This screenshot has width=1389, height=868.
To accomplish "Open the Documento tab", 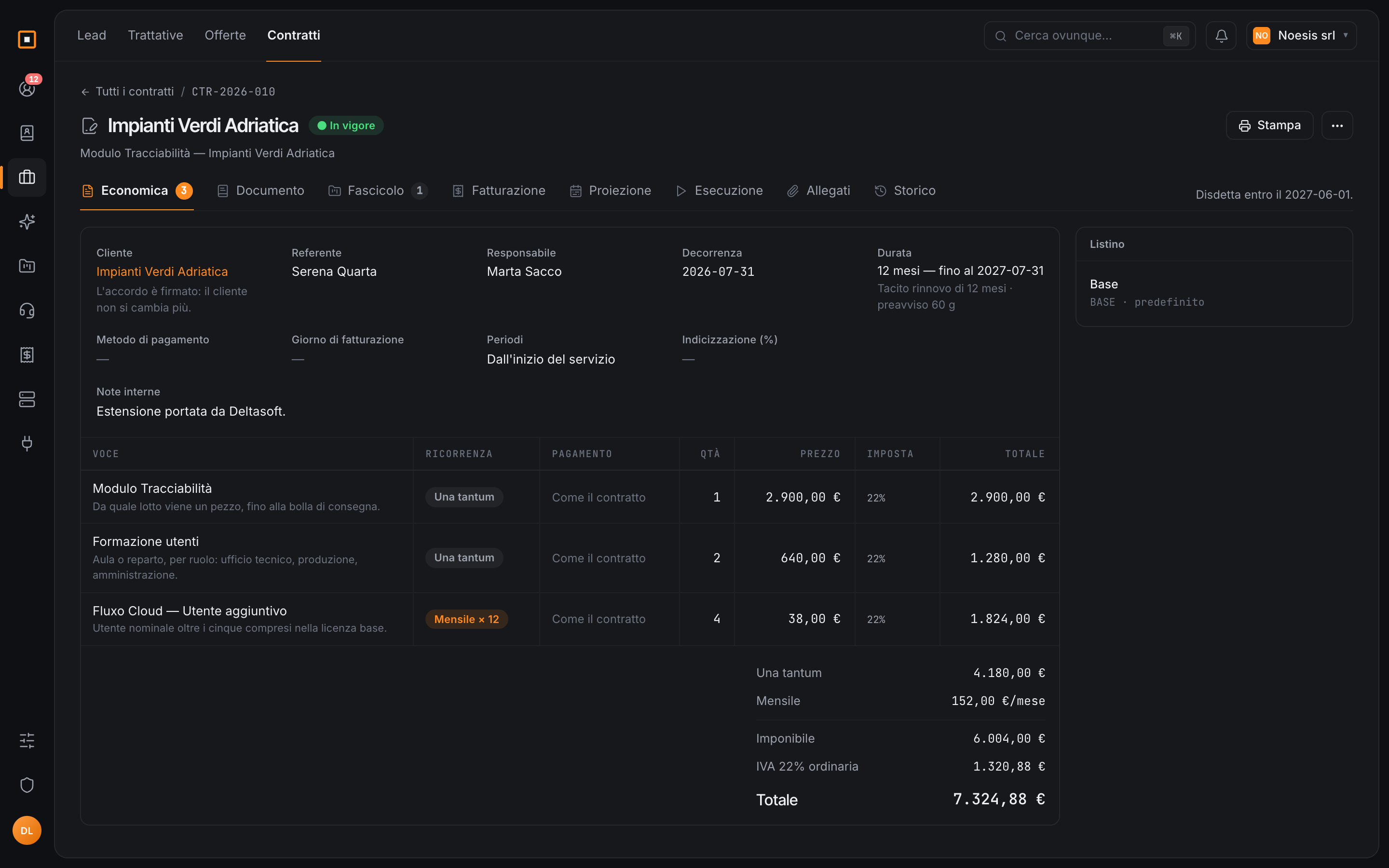I will coord(260,190).
